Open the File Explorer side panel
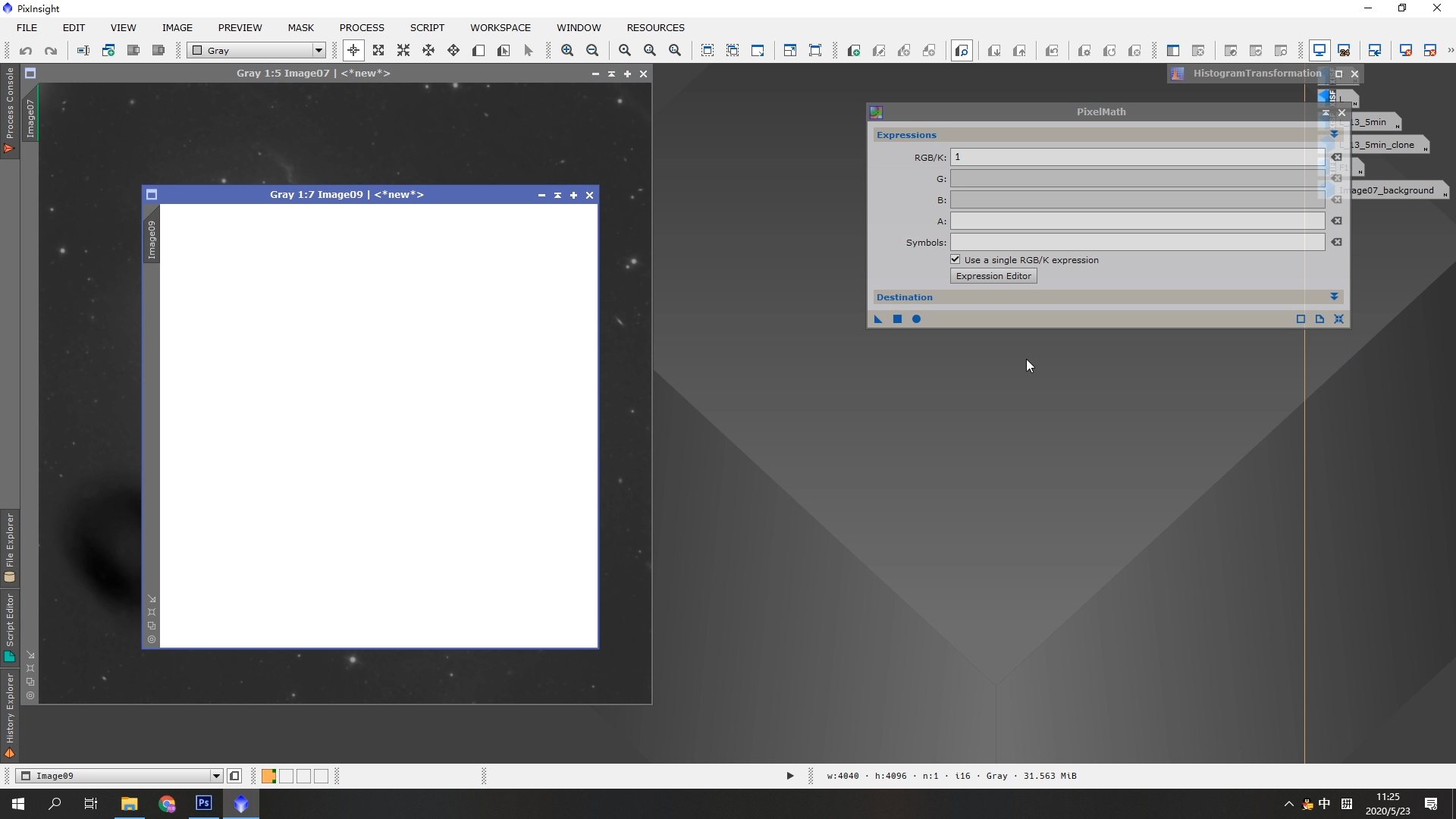The height and width of the screenshot is (819, 1456). pyautogui.click(x=10, y=548)
